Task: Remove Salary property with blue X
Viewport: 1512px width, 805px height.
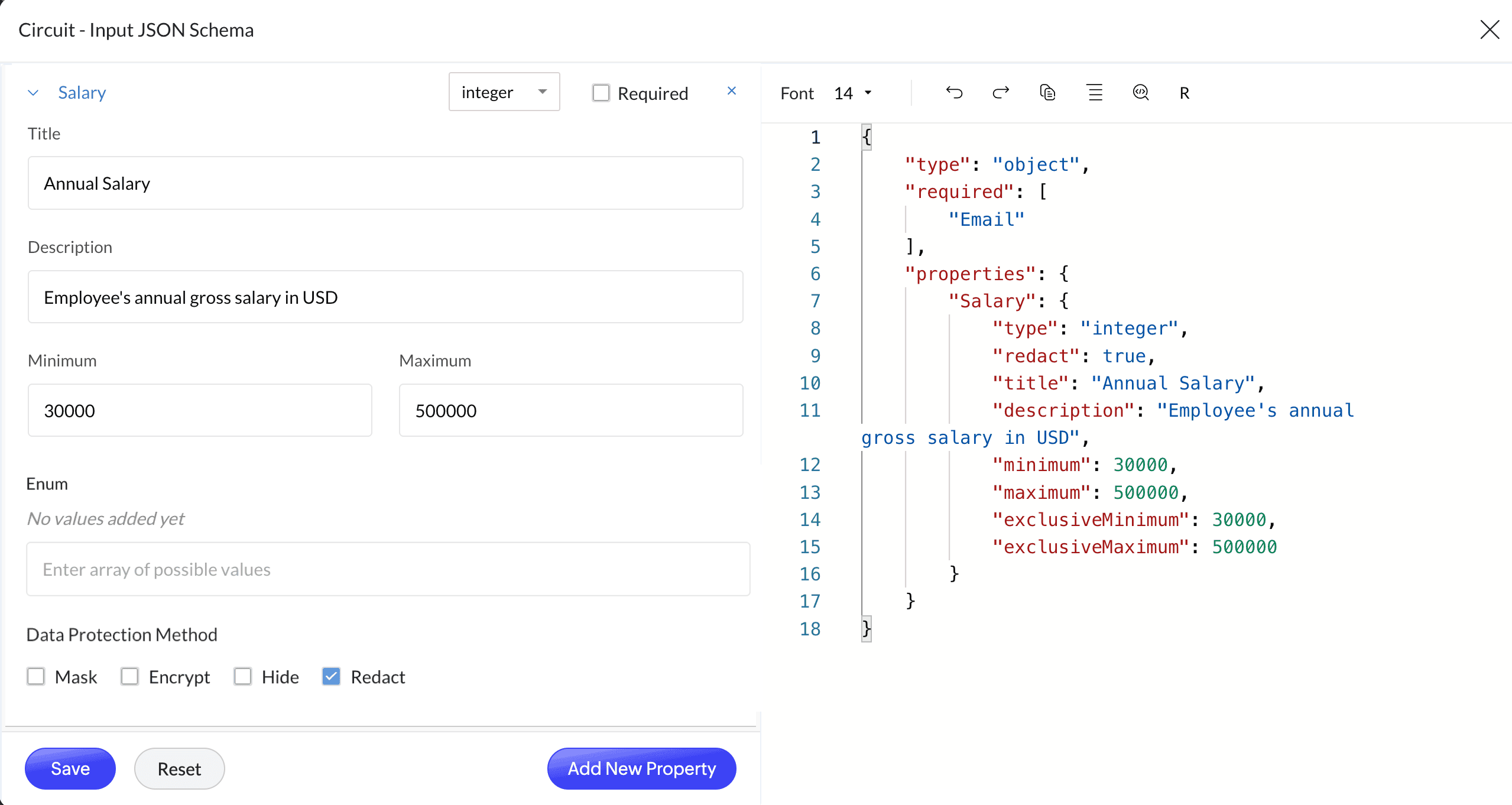Action: point(732,91)
